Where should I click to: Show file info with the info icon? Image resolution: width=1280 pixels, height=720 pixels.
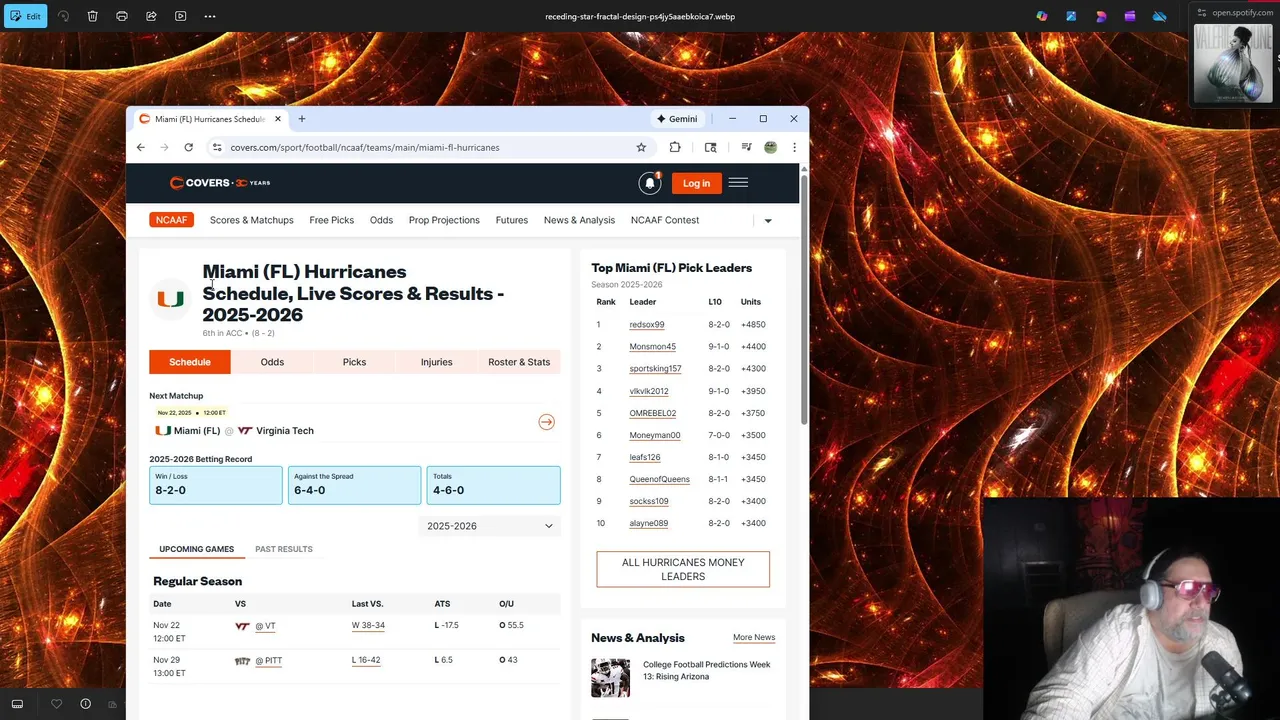(85, 704)
